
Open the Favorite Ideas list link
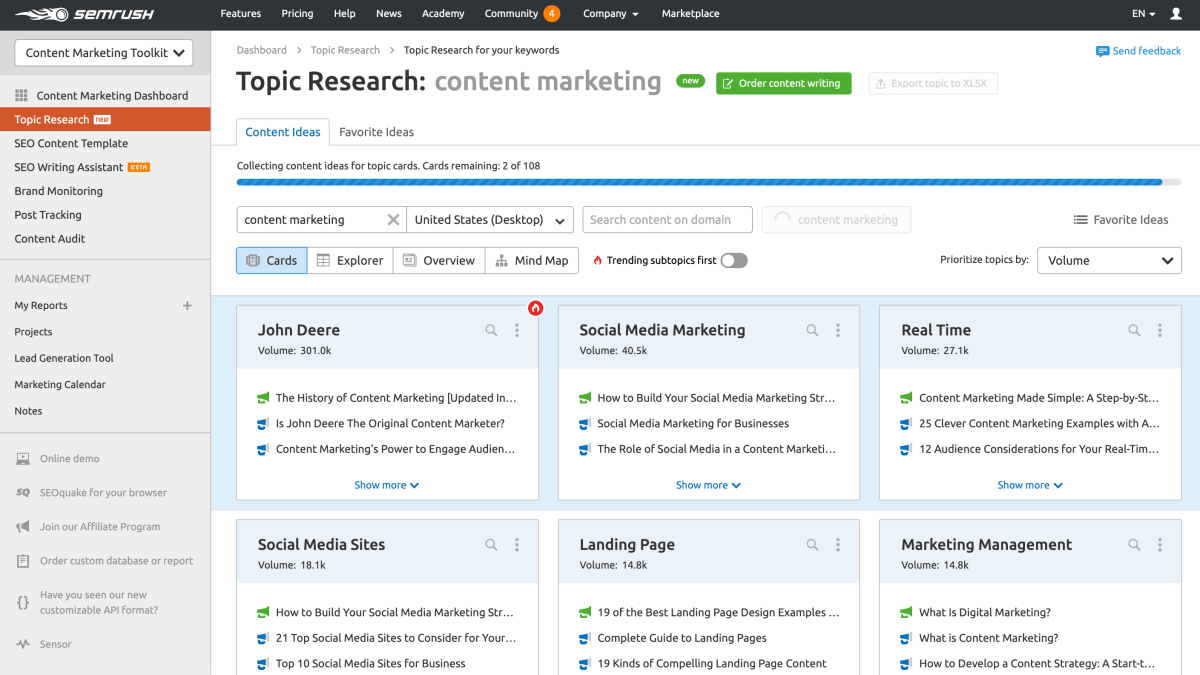coord(1121,220)
